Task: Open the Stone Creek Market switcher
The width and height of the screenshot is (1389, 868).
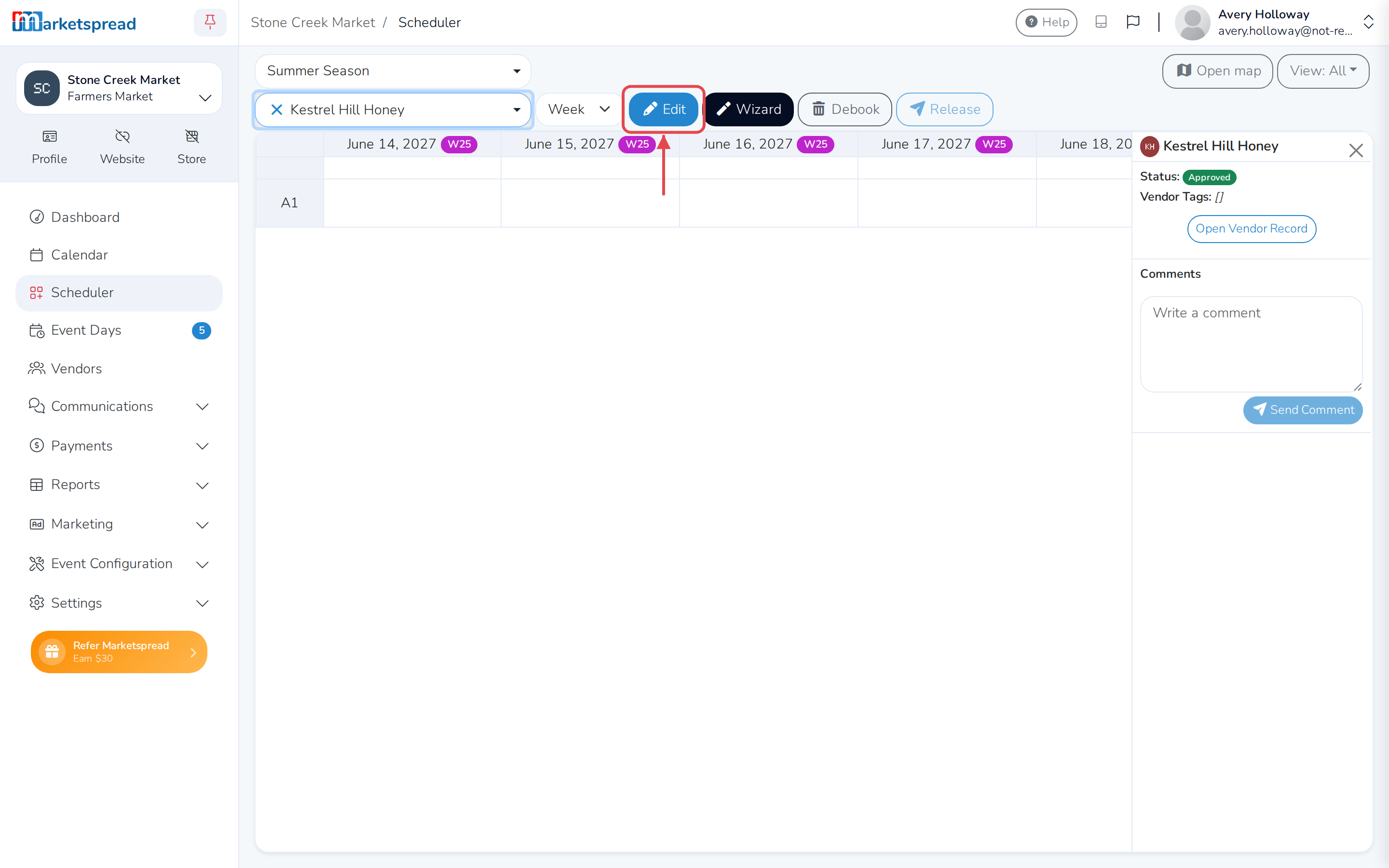Action: click(x=119, y=88)
